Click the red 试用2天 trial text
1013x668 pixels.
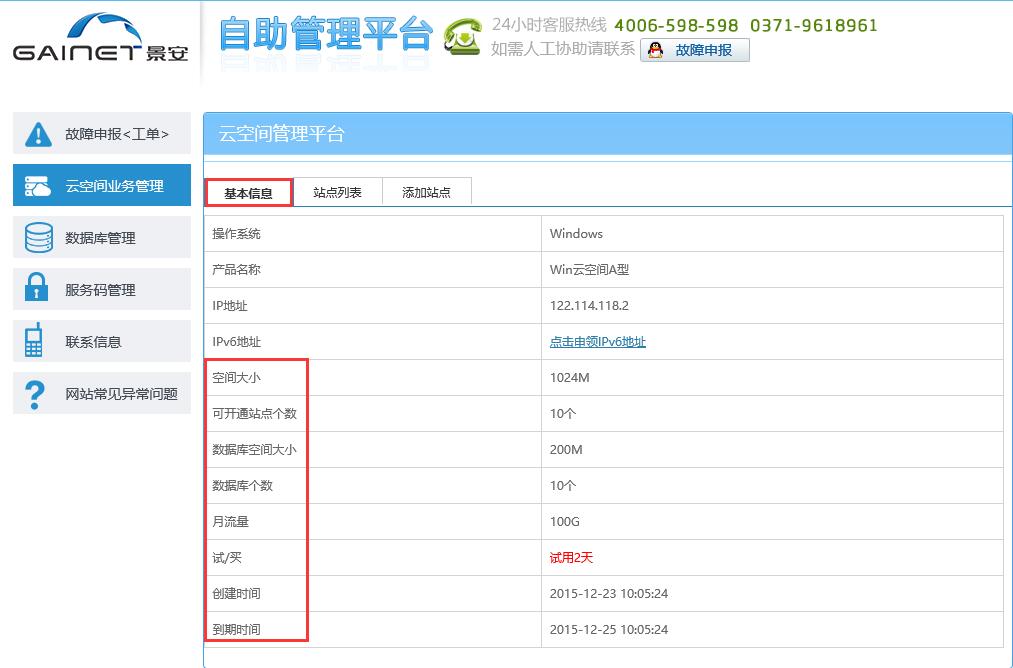click(571, 558)
